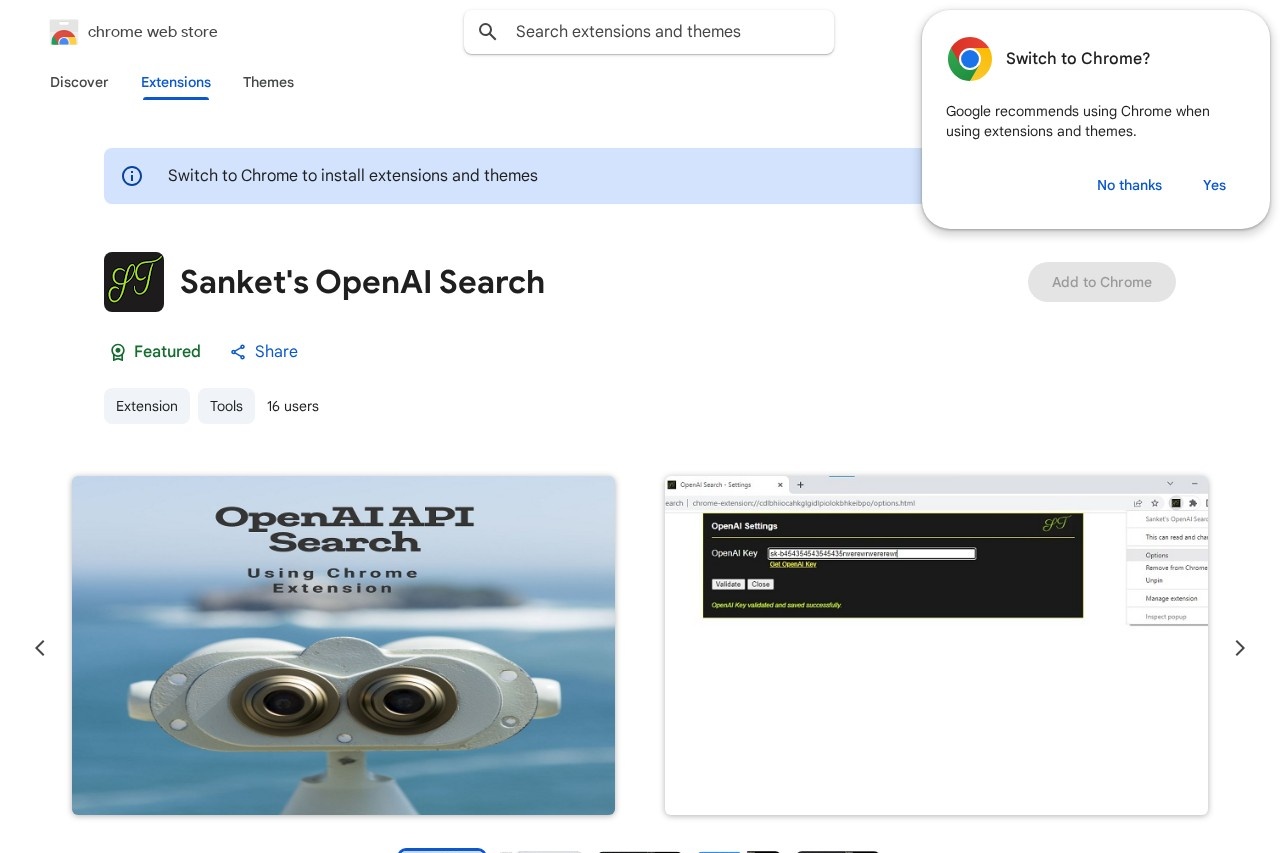Click Sanket's OpenAI Search extension logo
Screen dimensions: 1280x853
[134, 282]
